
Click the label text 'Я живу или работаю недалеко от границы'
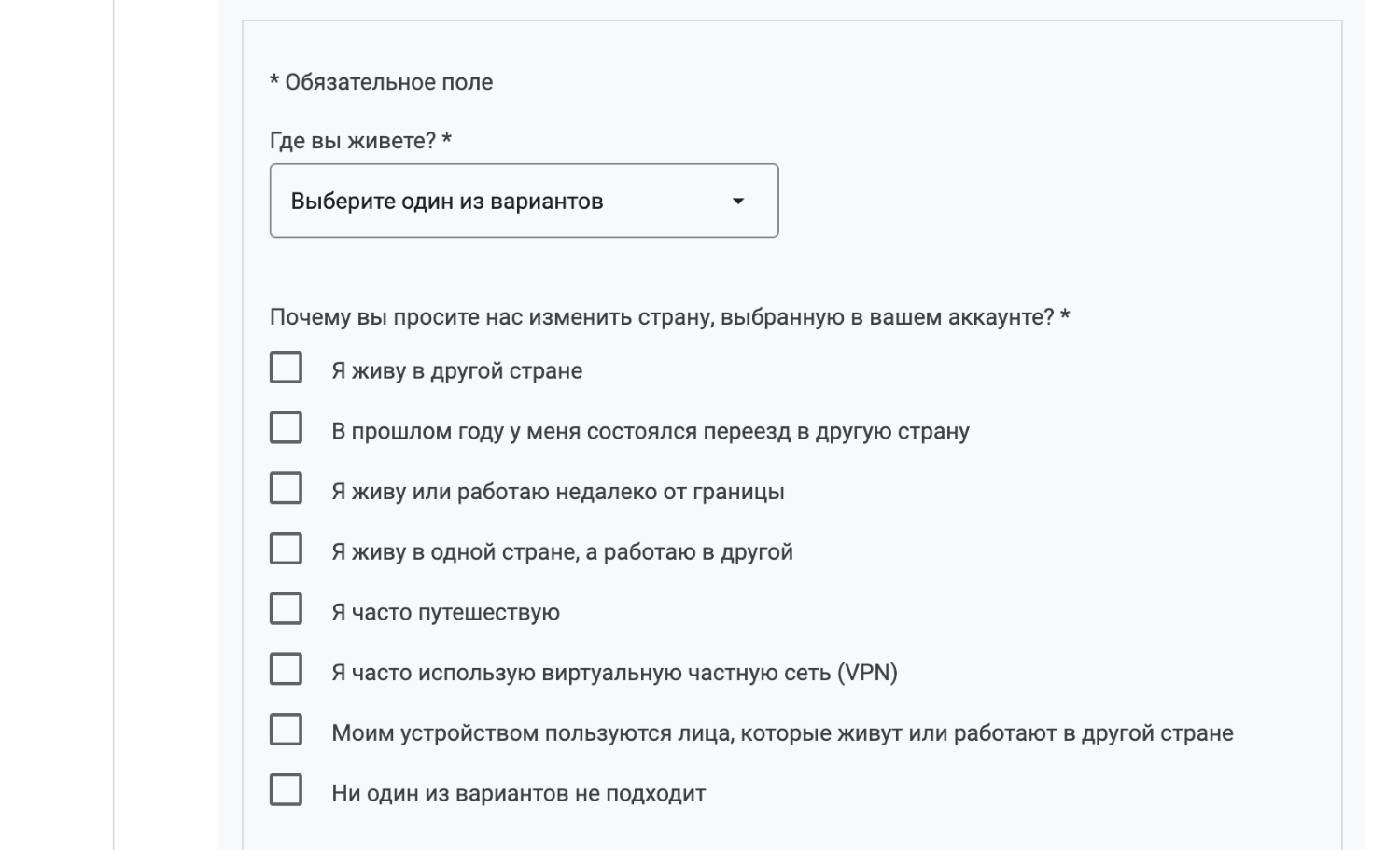point(557,492)
